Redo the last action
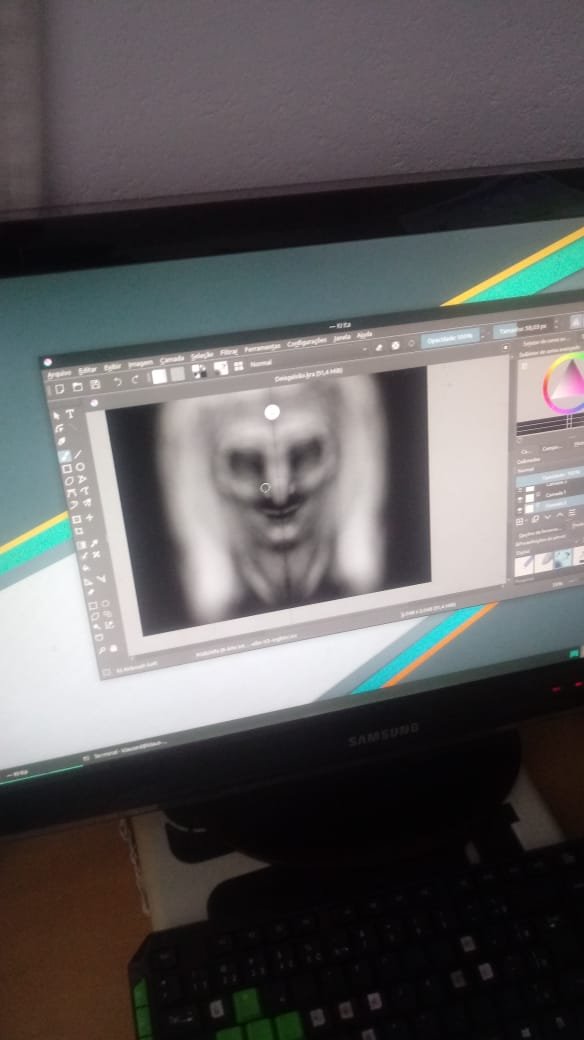The image size is (584, 1040). point(136,380)
